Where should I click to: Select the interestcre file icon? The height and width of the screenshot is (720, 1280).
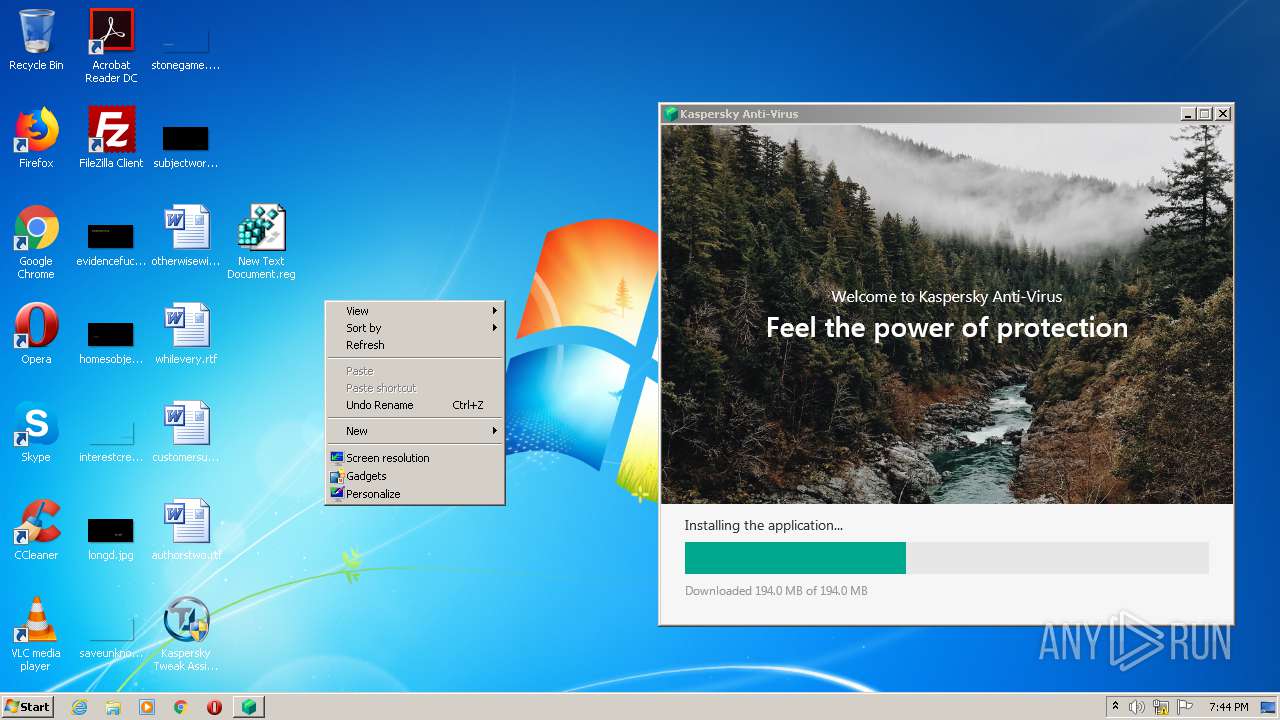[x=111, y=439]
